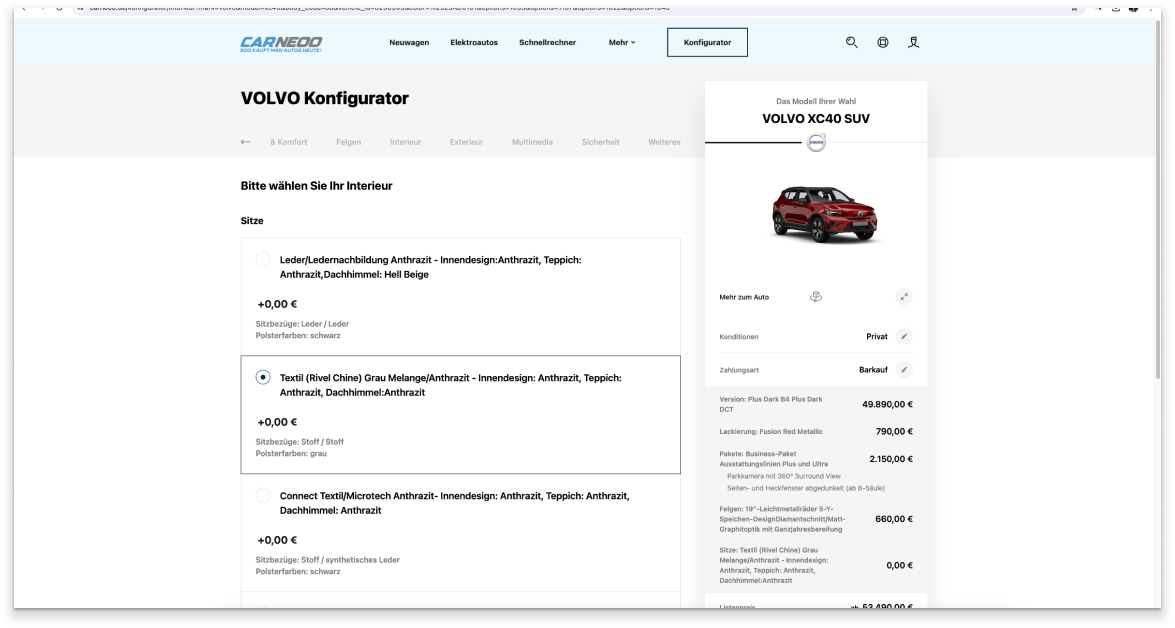Click the Konfigurator button in header
Image resolution: width=1175 pixels, height=628 pixels.
pyautogui.click(x=707, y=43)
